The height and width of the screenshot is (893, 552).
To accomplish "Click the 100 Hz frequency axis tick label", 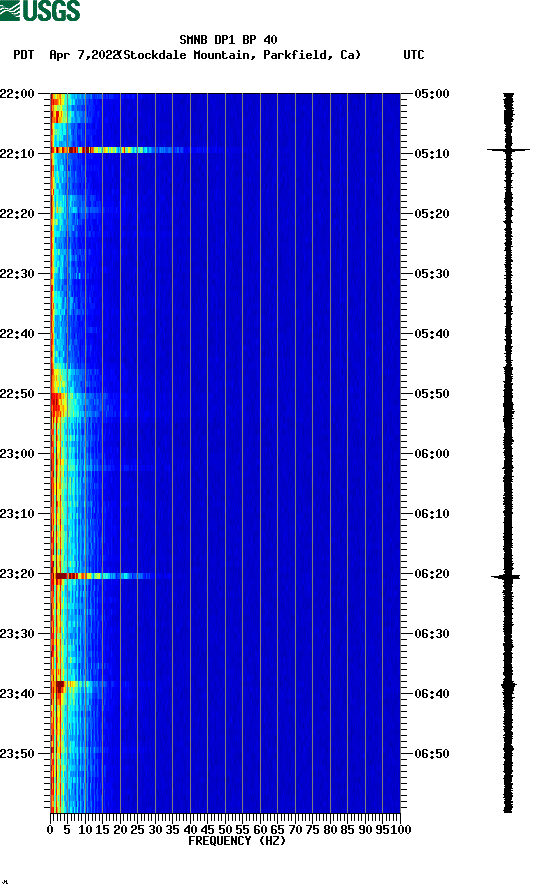I will (x=401, y=830).
